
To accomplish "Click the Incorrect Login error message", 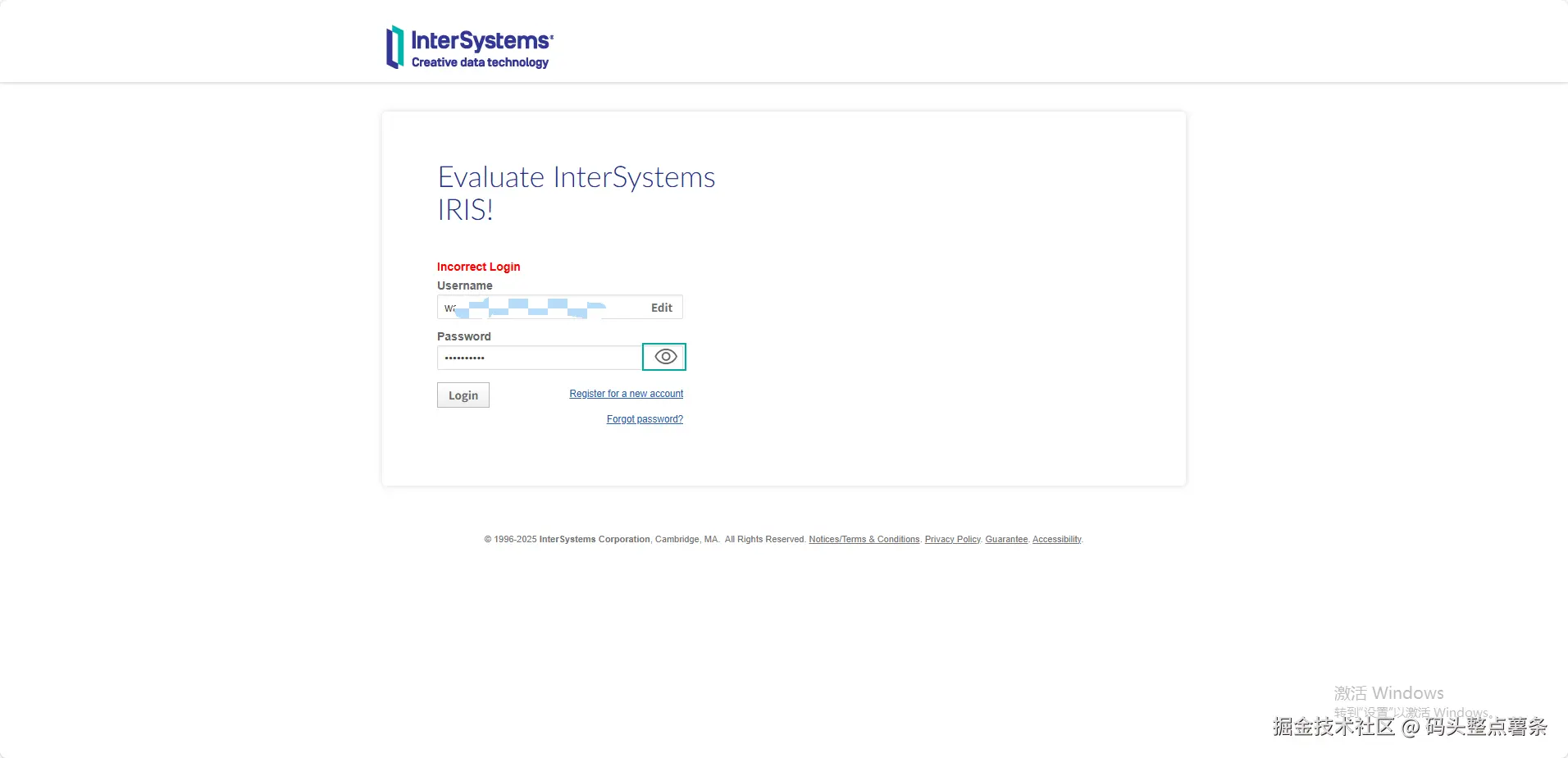I will pos(478,267).
